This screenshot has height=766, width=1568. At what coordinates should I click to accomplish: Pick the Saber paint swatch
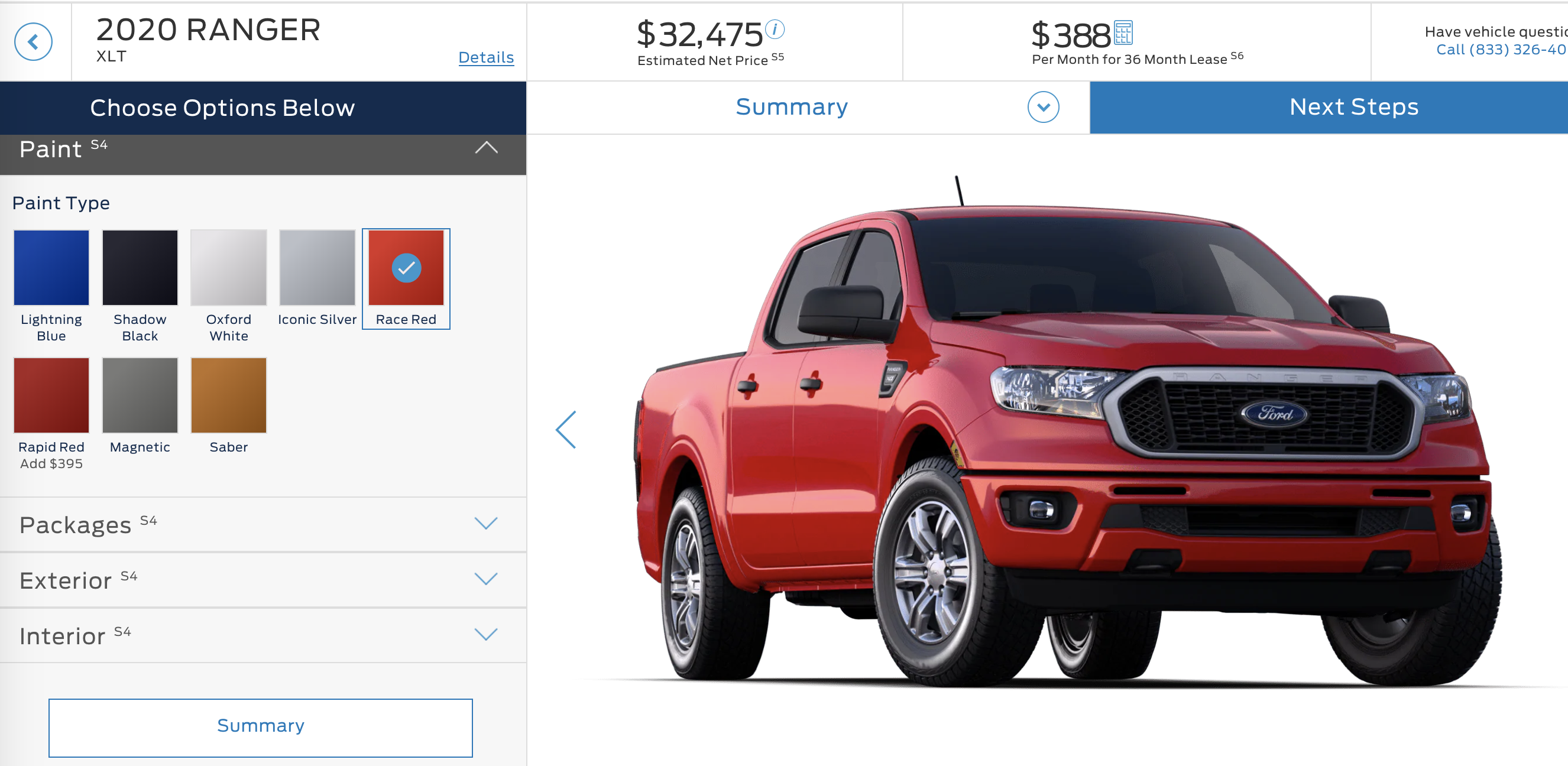point(229,395)
